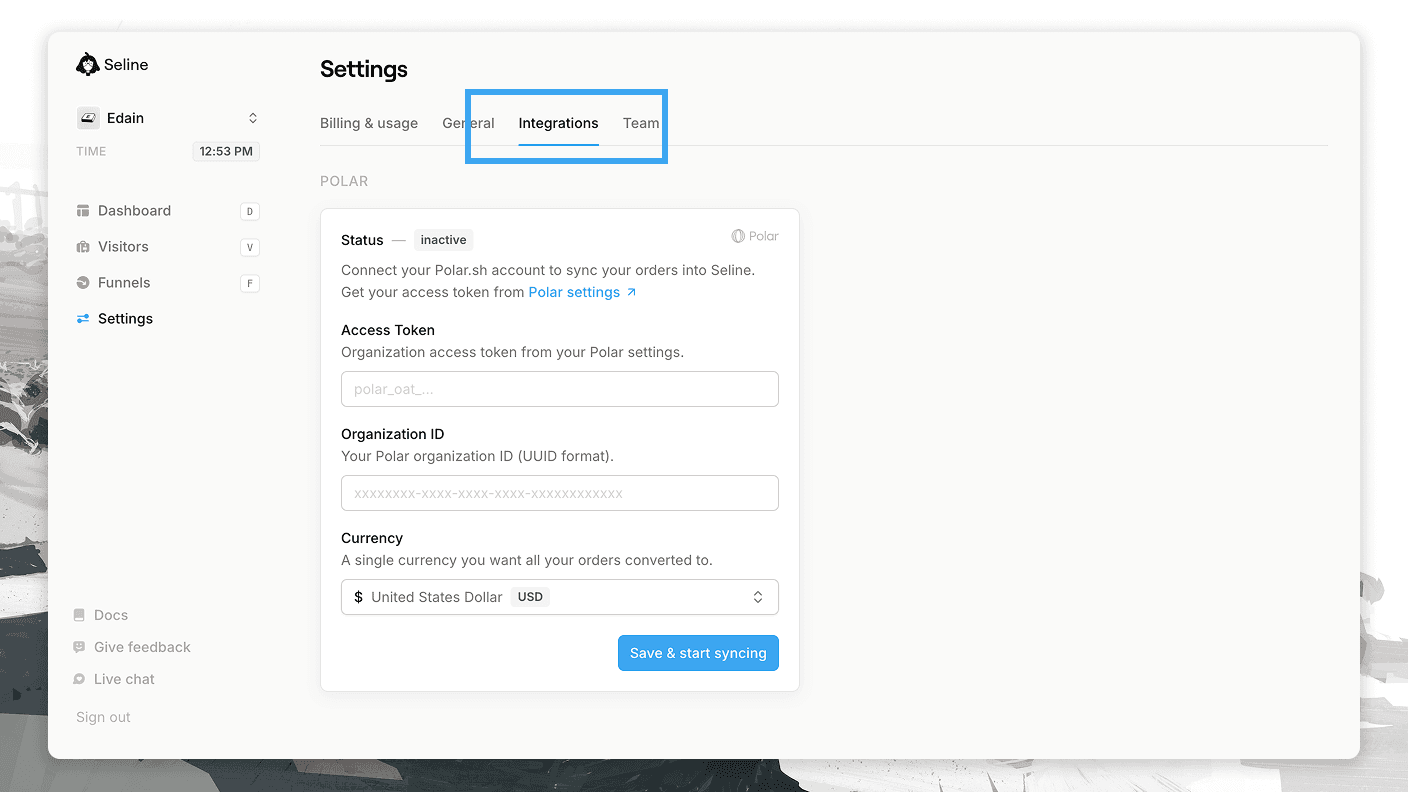Click the USD currency code badge
Image resolution: width=1408 pixels, height=792 pixels.
(530, 597)
